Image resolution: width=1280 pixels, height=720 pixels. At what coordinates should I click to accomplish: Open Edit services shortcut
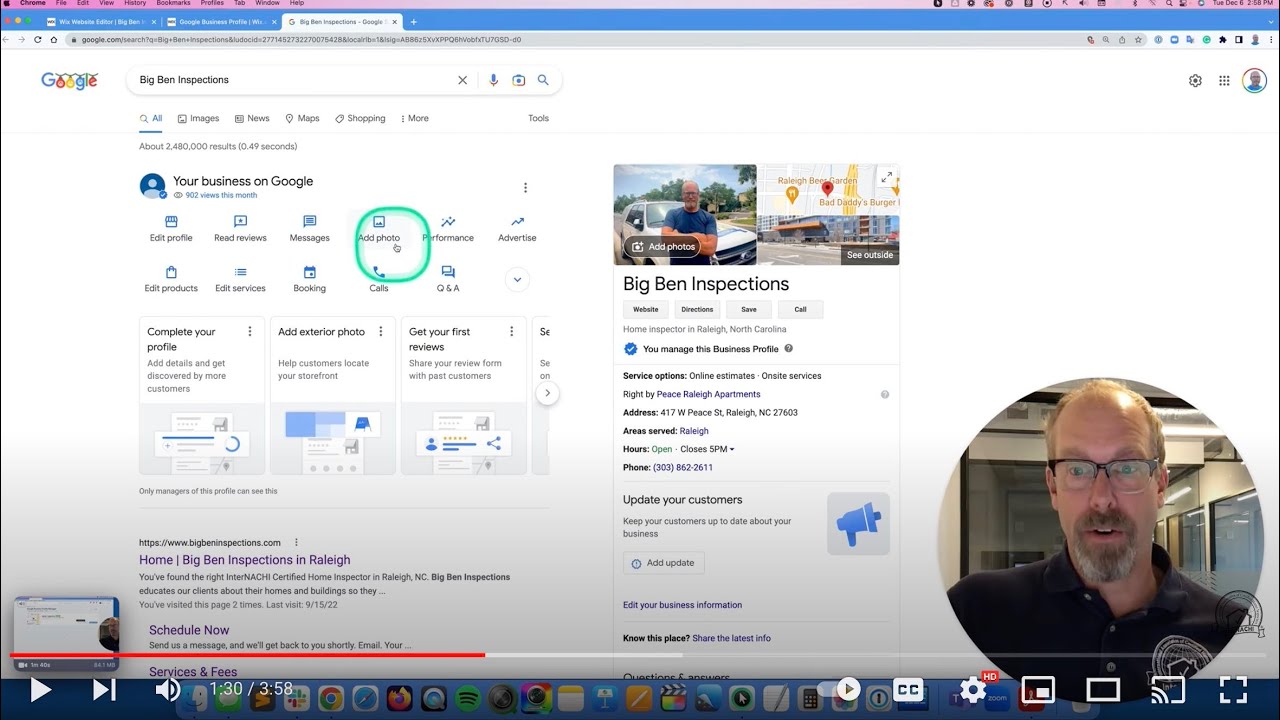[x=240, y=279]
